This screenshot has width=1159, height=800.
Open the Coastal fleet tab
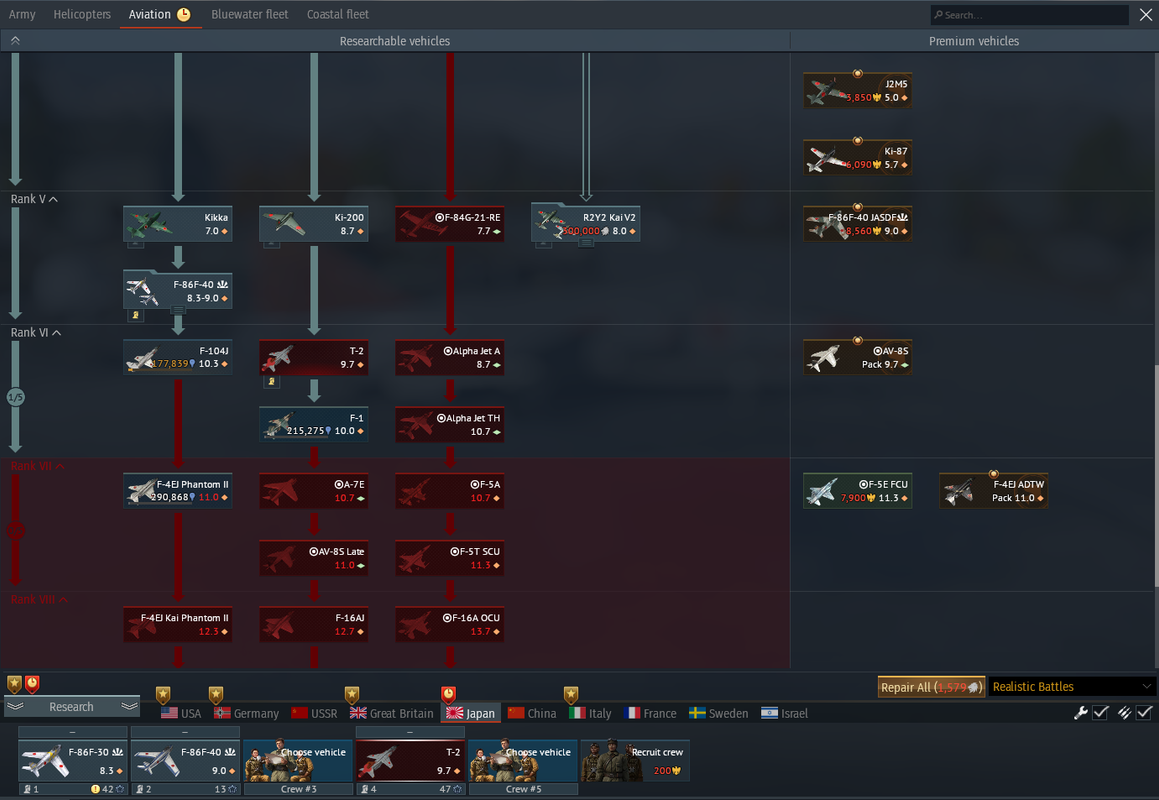pos(338,14)
